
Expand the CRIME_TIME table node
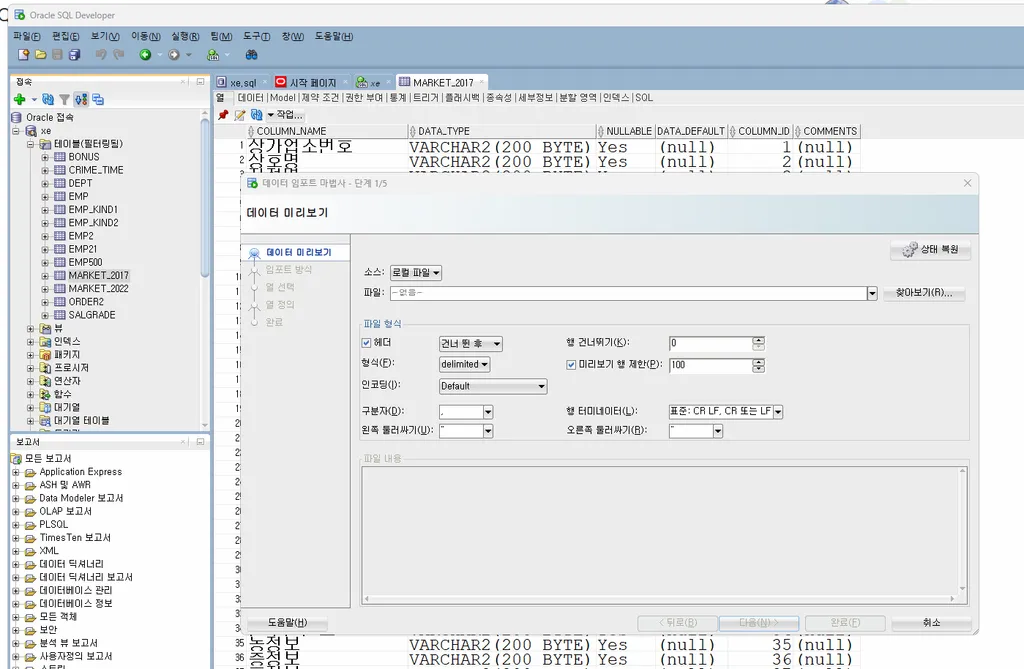coord(45,171)
